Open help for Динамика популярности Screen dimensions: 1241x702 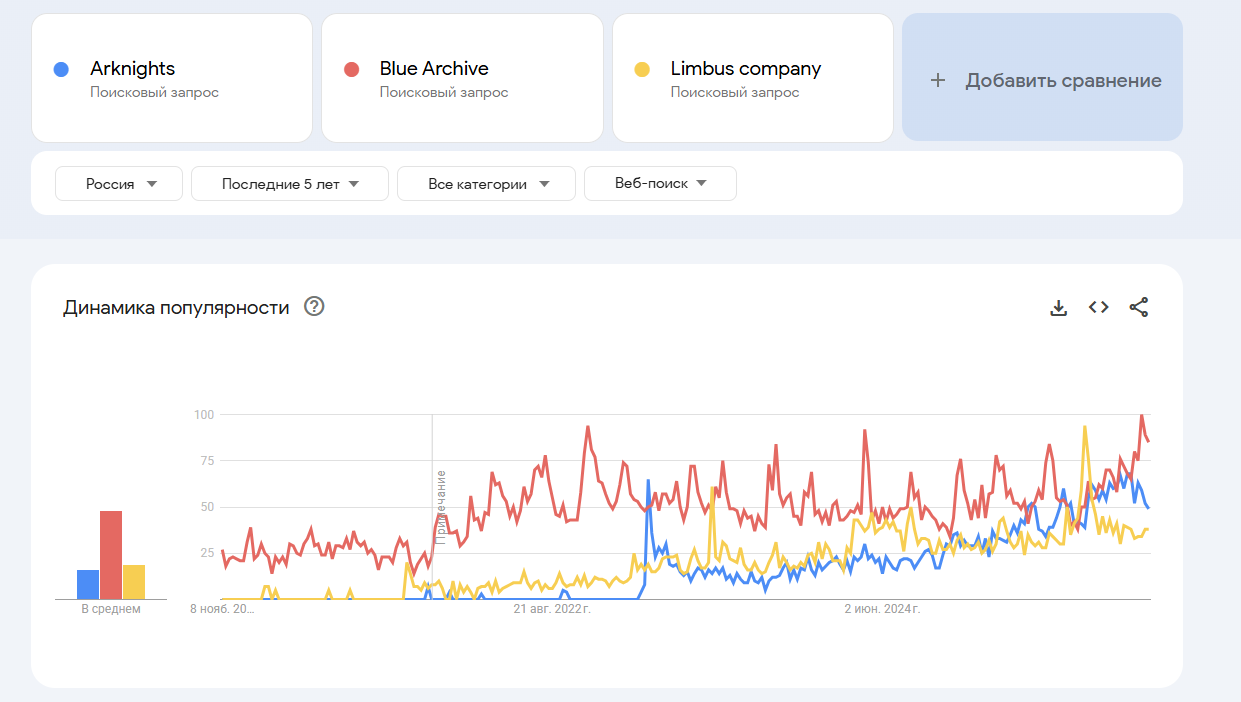click(314, 307)
